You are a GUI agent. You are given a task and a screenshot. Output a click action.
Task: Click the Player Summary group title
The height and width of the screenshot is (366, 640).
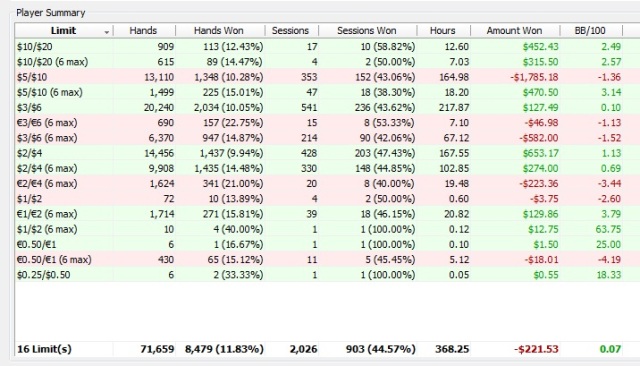tap(51, 13)
